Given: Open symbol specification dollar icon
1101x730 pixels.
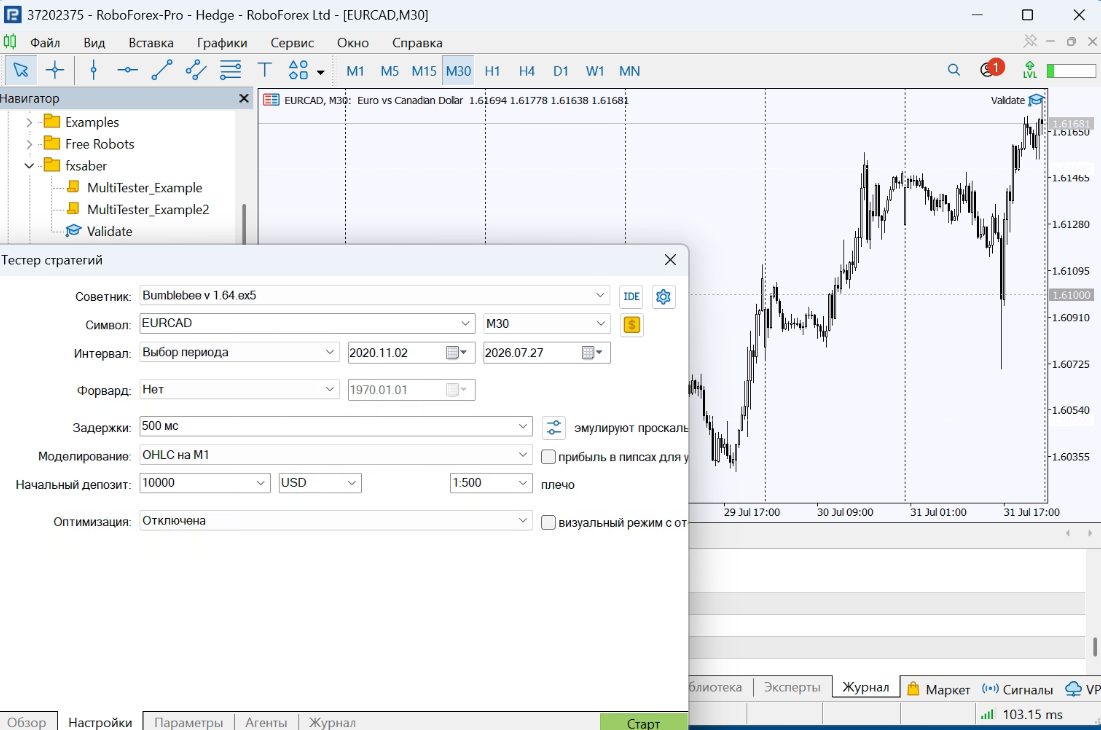Looking at the screenshot, I should 632,324.
